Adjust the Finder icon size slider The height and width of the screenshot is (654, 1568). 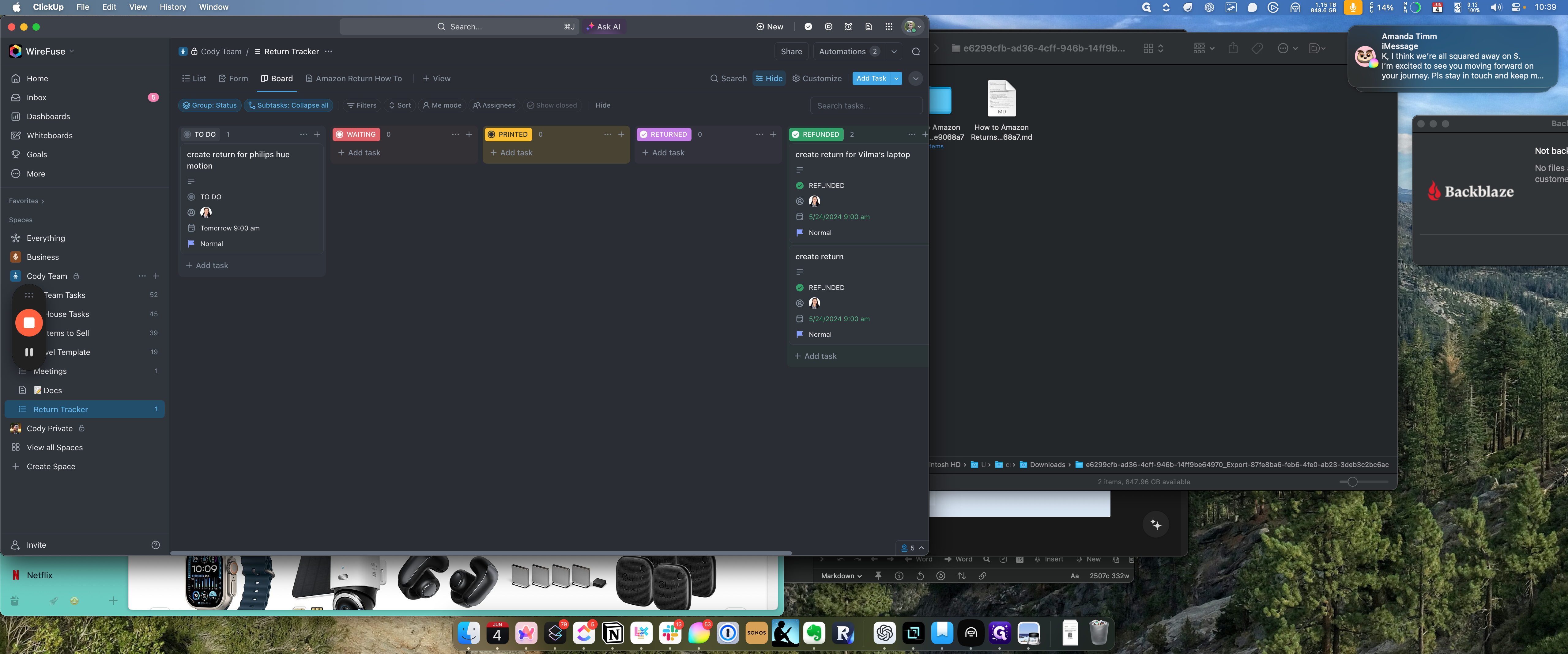click(x=1352, y=482)
